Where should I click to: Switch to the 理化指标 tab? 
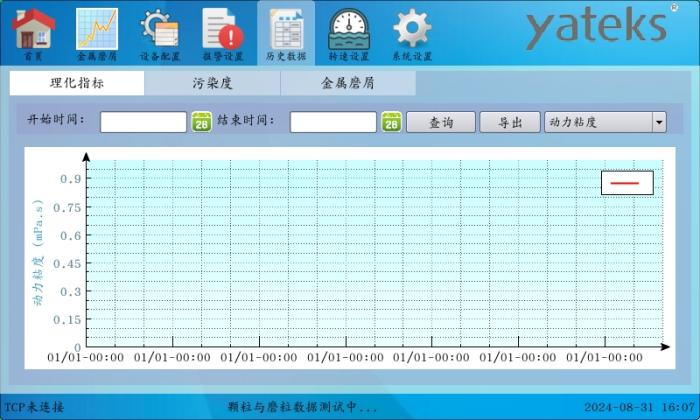coord(77,84)
